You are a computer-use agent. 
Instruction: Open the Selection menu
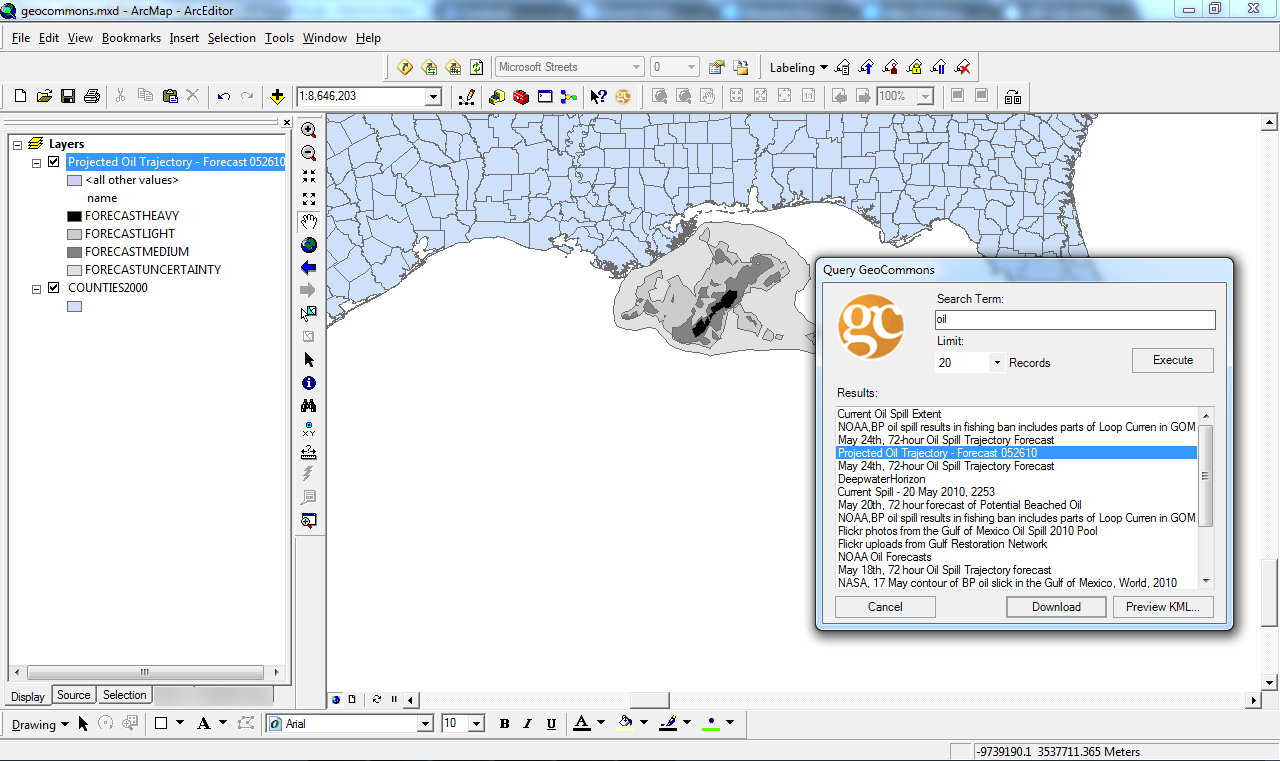click(x=232, y=38)
